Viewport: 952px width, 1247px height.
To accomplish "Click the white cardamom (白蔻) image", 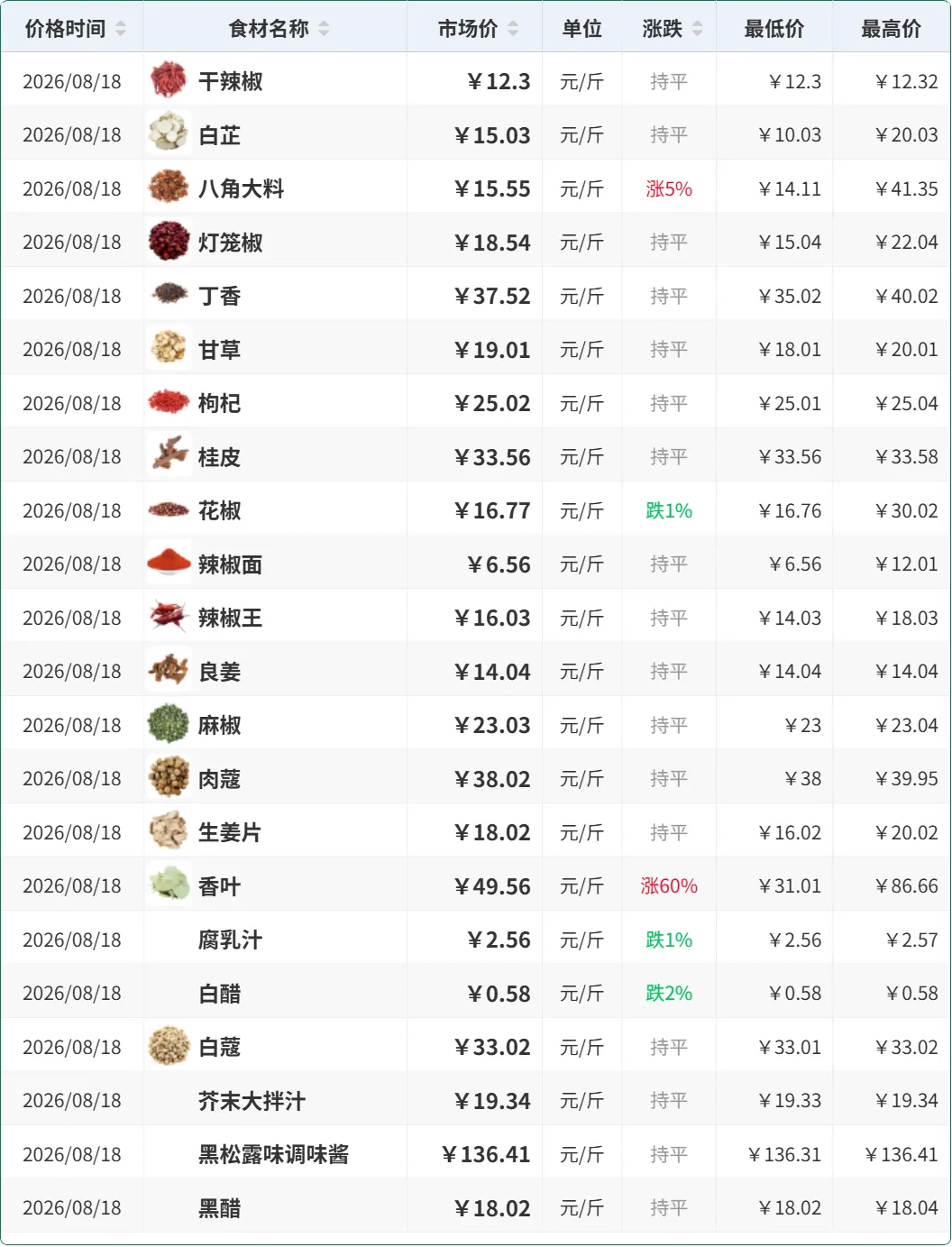I will [169, 1046].
